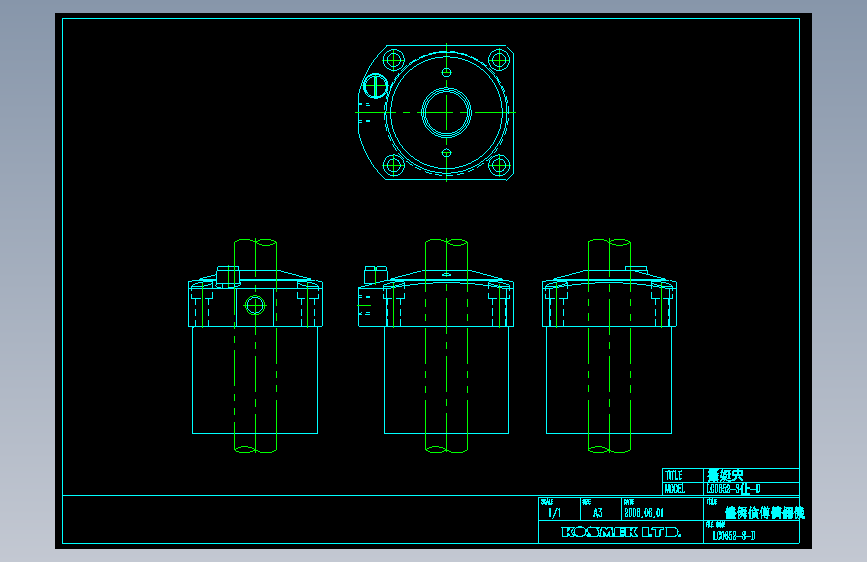Viewport: 867px width, 562px height.
Task: Click the date value in the title block
Action: click(644, 513)
